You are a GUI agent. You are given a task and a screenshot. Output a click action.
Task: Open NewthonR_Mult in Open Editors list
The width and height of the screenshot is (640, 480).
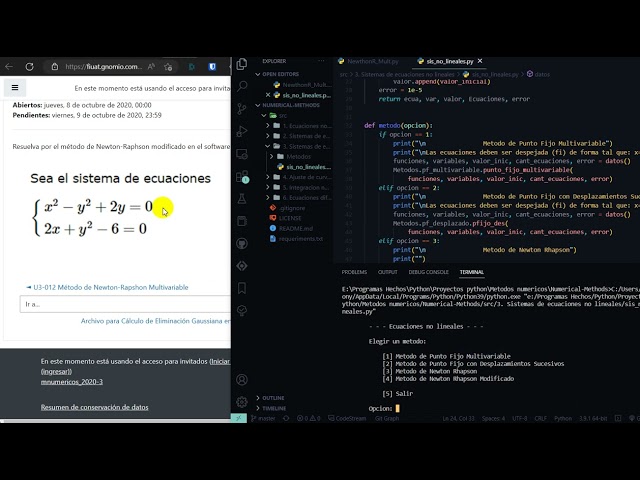(x=302, y=84)
